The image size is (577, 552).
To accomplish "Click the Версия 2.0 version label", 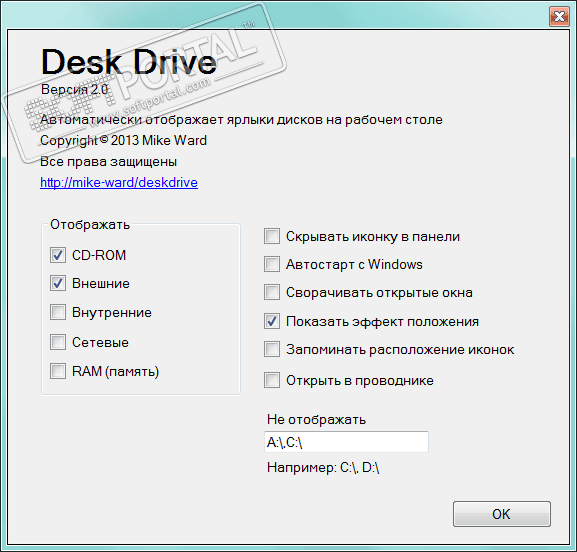I will pyautogui.click(x=74, y=89).
